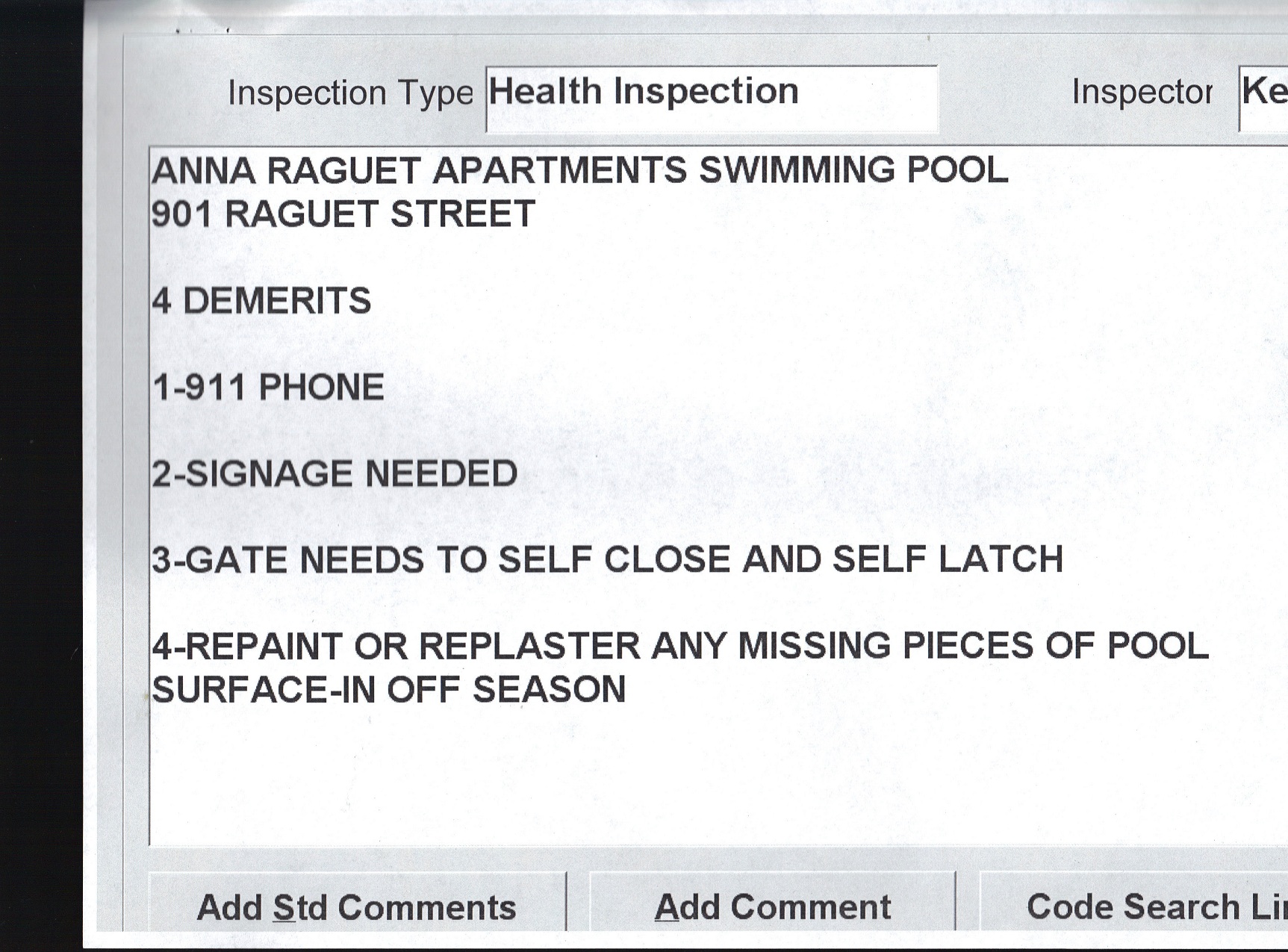Click the Inspector label text

click(x=1142, y=92)
